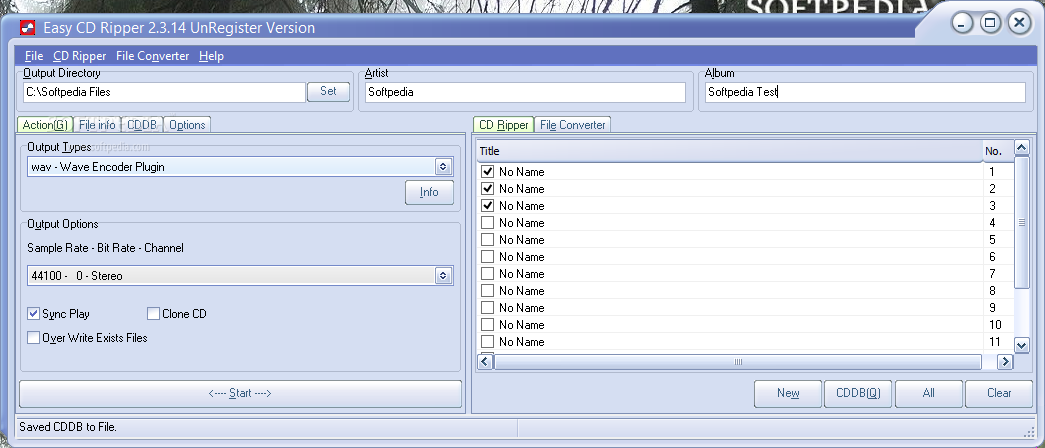
Task: Switch to the Action(G) tab
Action: pos(45,125)
